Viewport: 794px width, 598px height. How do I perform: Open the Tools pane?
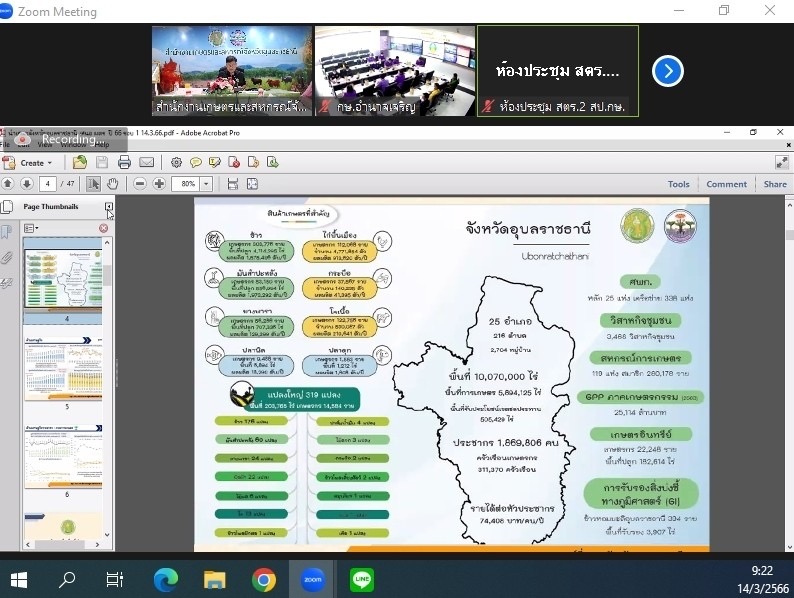coord(678,184)
